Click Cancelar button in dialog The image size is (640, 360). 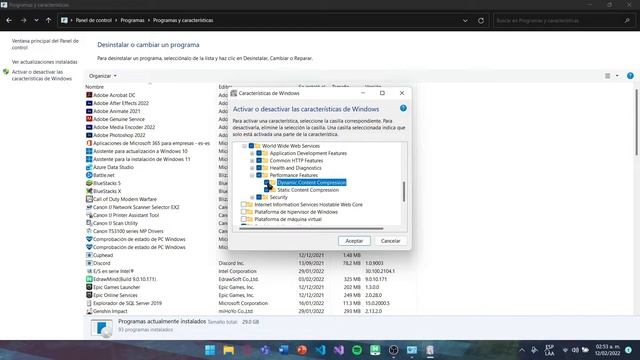(x=390, y=241)
